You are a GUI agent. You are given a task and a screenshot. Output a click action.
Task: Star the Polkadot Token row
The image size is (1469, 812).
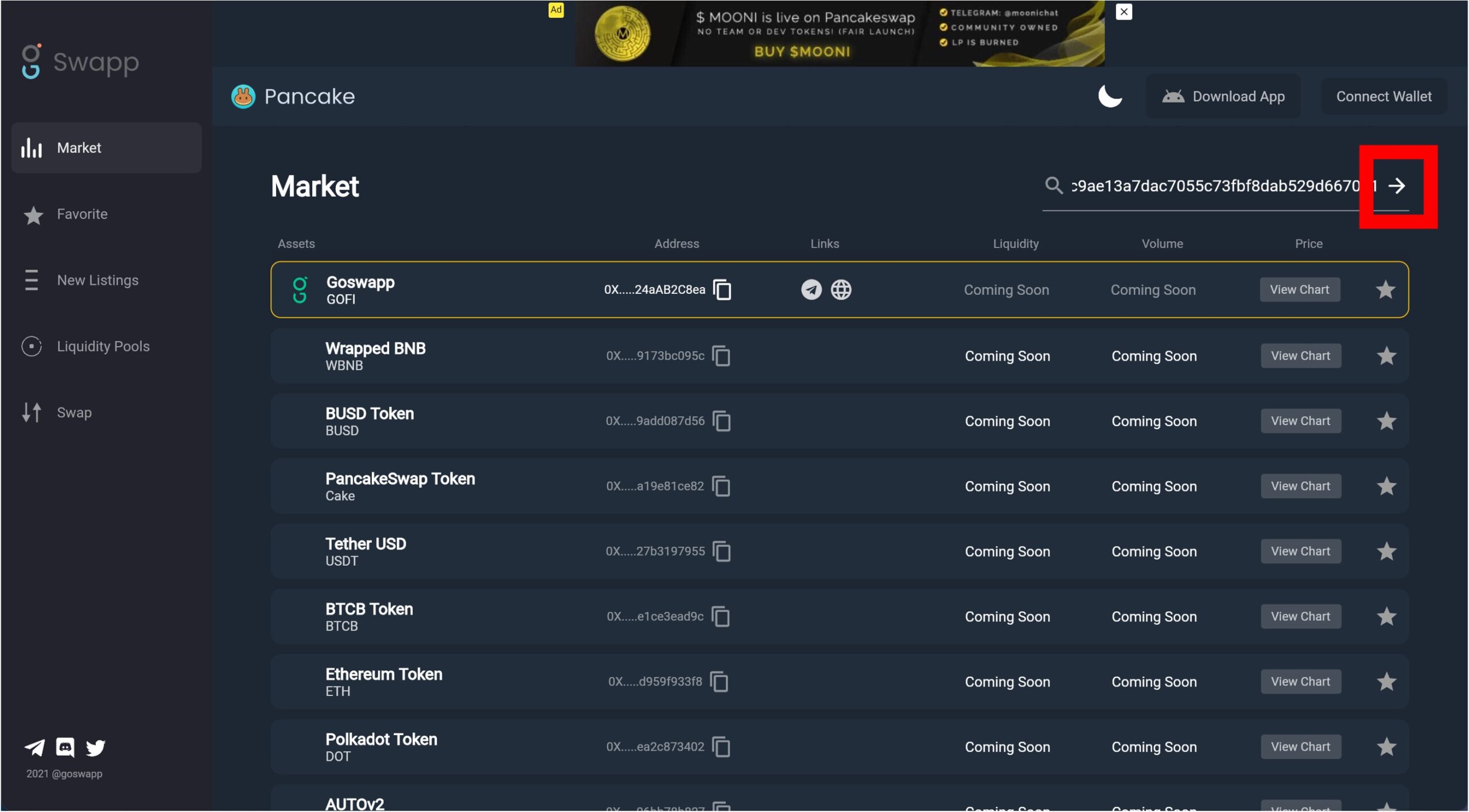[x=1386, y=747]
